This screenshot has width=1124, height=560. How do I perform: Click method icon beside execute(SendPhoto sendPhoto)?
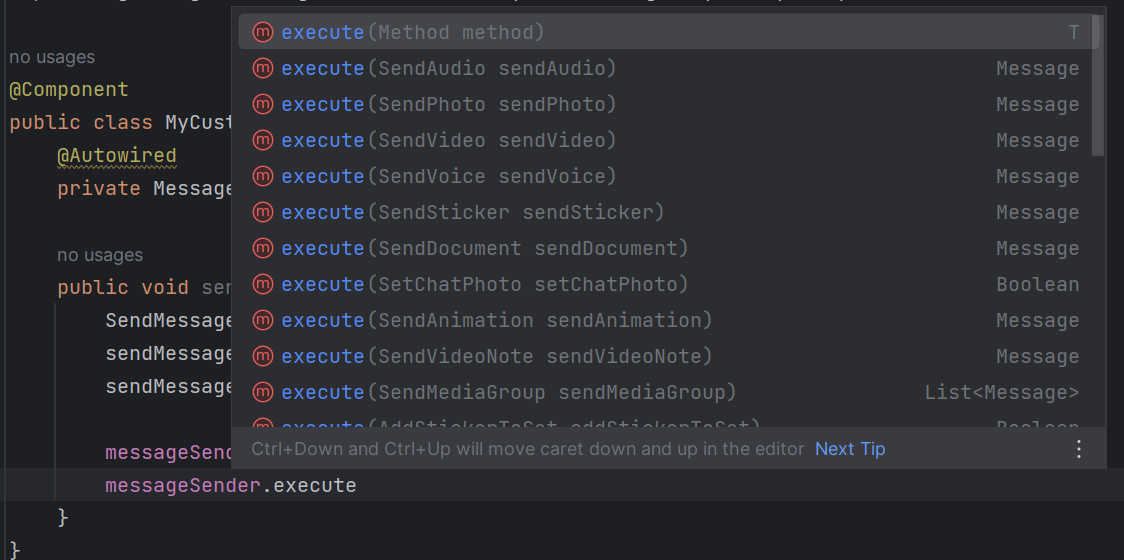(263, 104)
